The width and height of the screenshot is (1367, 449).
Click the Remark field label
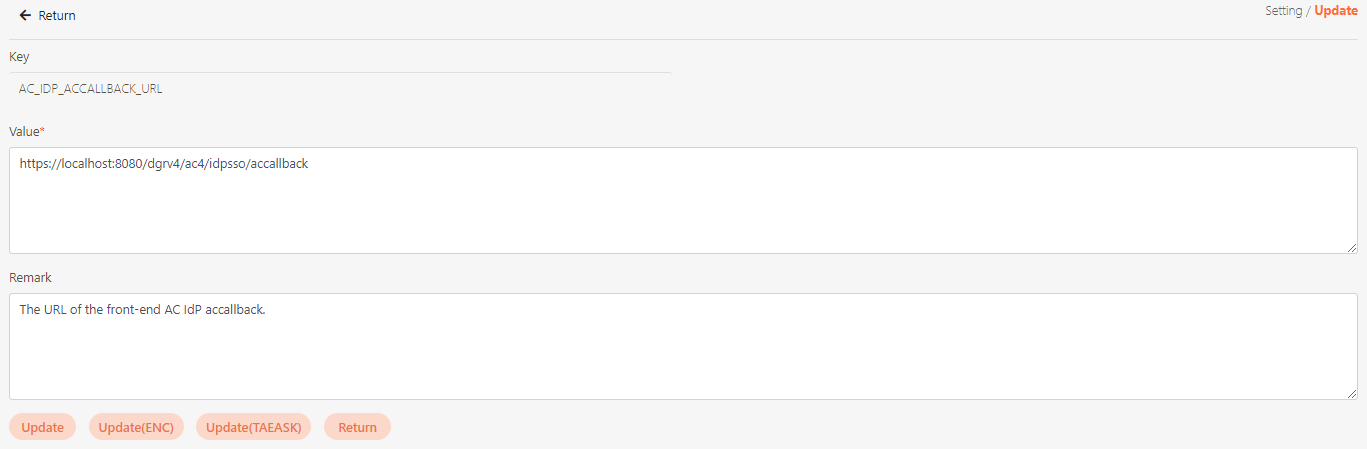tap(30, 277)
